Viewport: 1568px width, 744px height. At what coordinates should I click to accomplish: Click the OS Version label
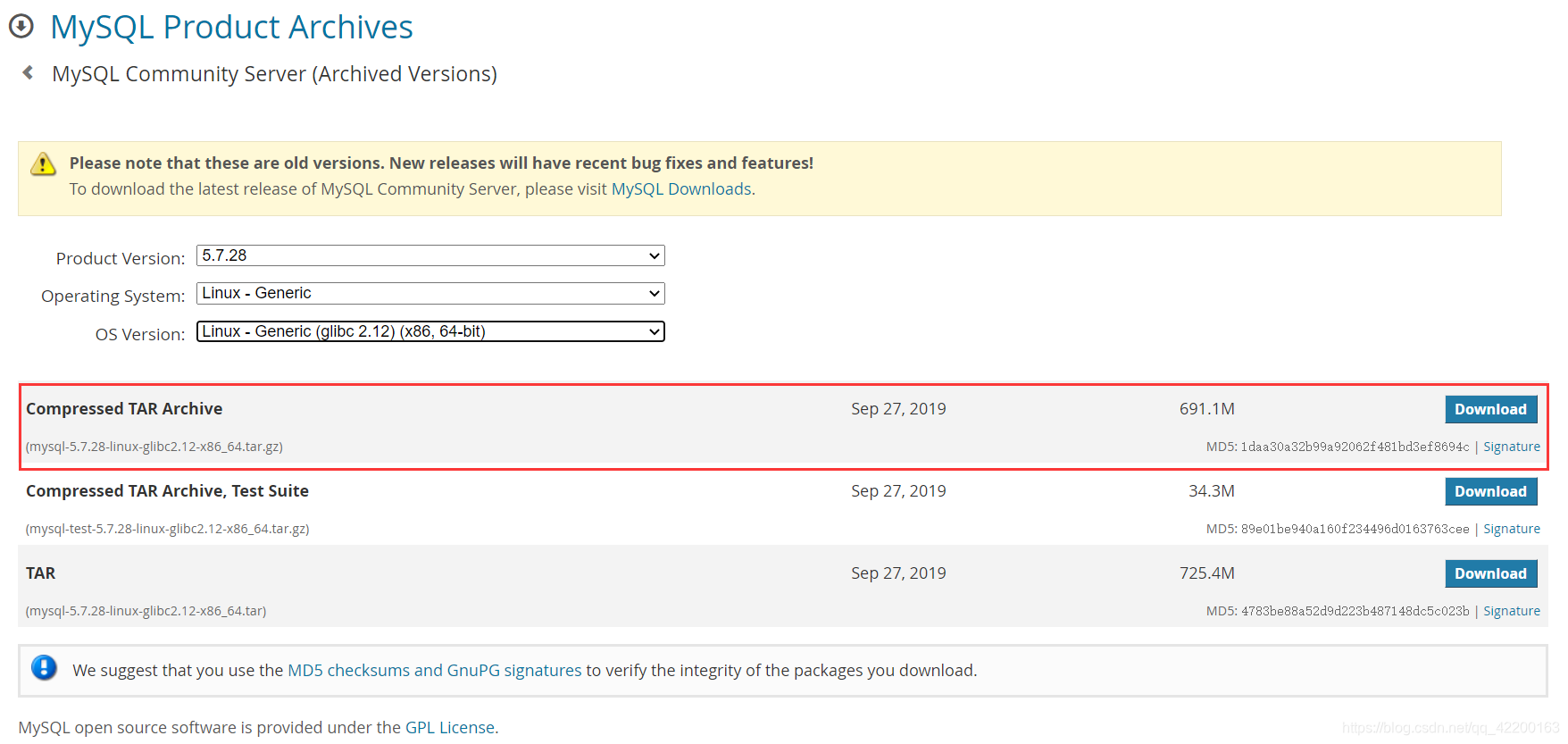(x=140, y=335)
